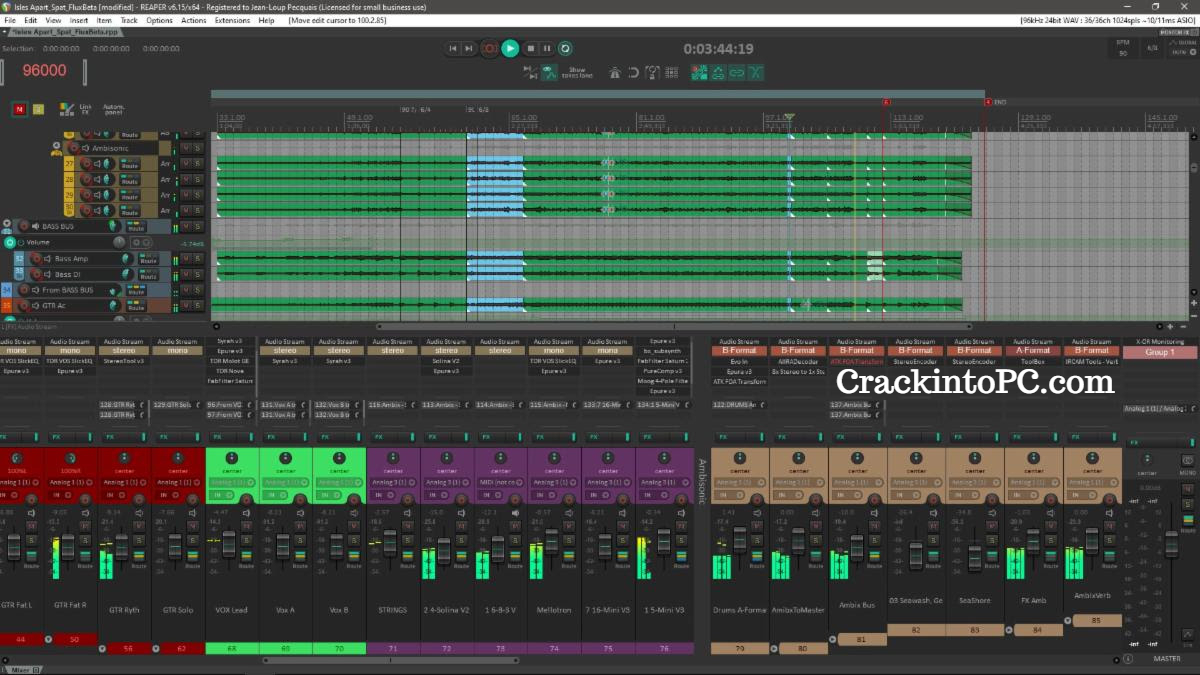The image size is (1200, 675).
Task: Select the Mellotron mixer track name
Action: click(555, 608)
